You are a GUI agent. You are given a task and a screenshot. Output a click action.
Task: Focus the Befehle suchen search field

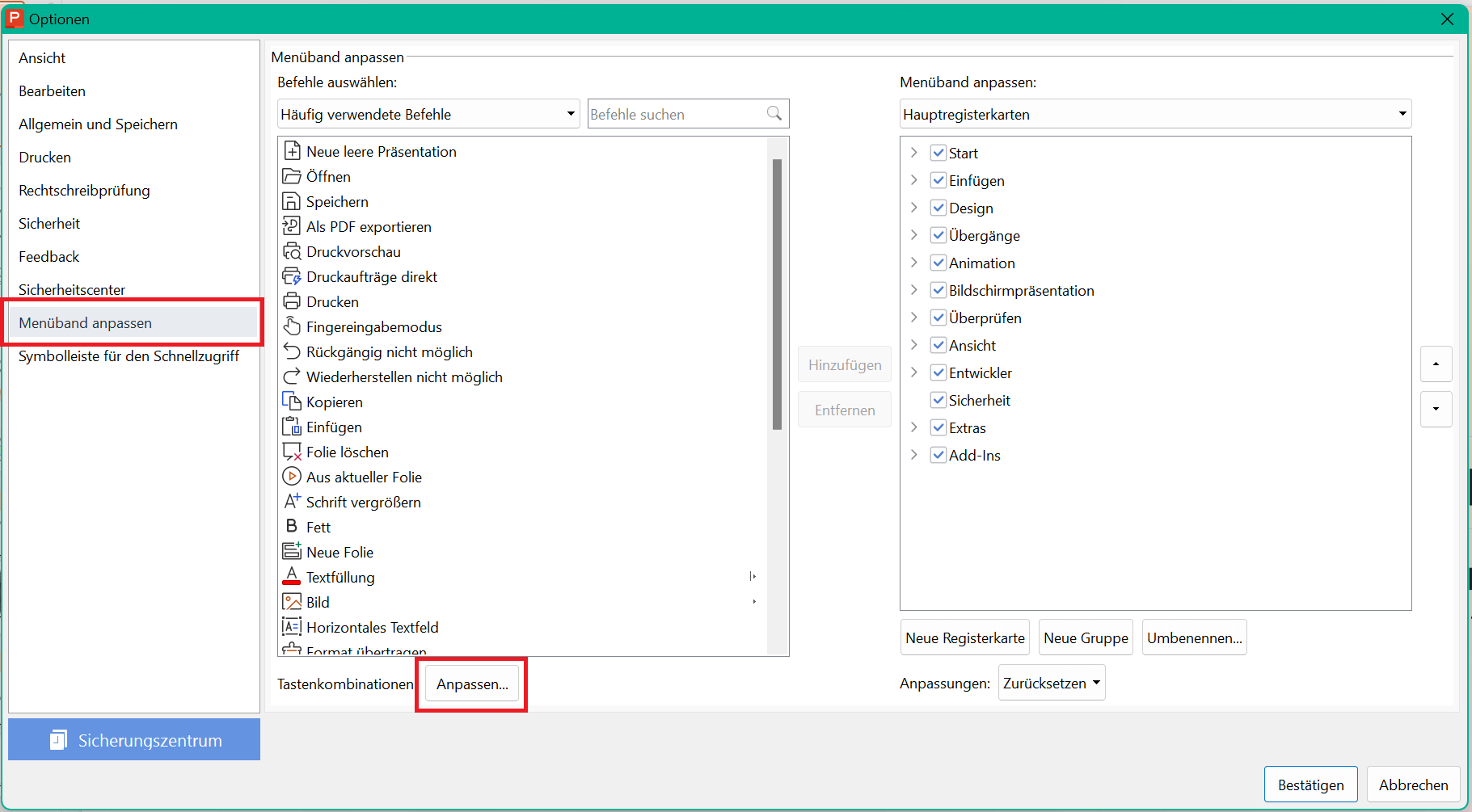[x=688, y=114]
